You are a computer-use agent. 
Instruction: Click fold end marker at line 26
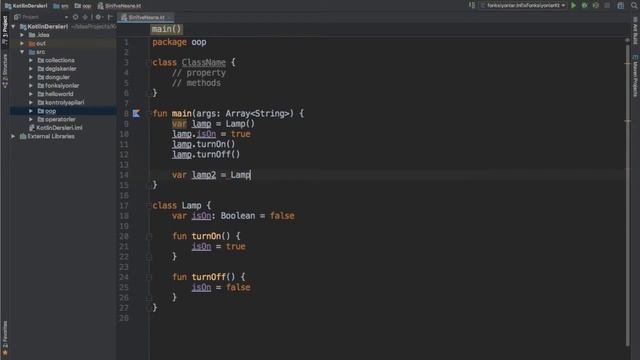click(149, 298)
